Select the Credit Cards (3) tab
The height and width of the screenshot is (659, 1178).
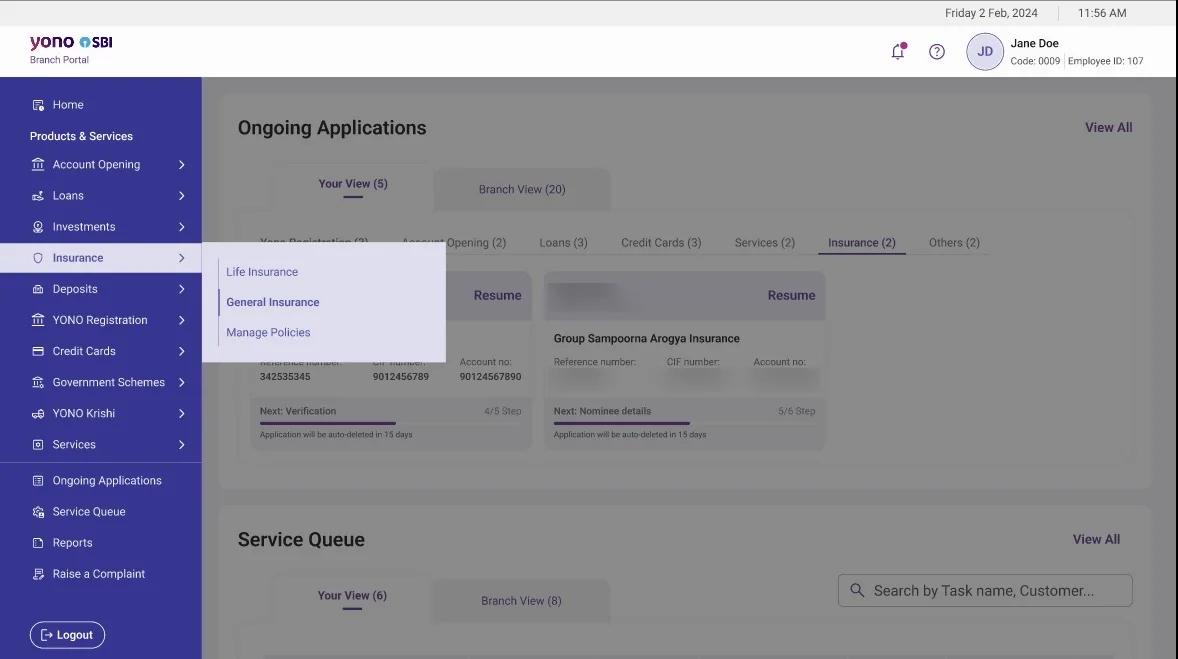661,243
